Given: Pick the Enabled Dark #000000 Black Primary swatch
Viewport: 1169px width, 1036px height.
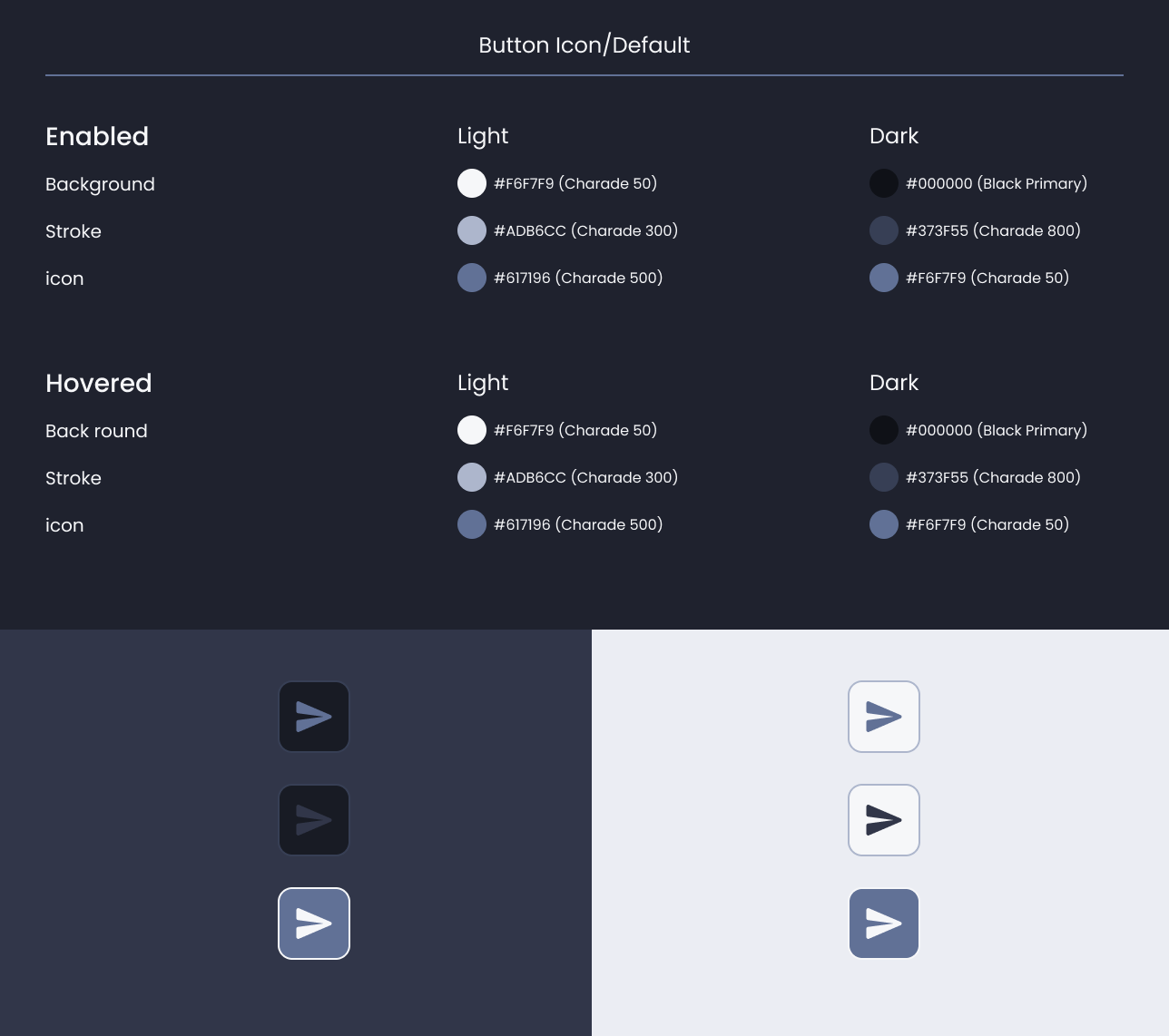Looking at the screenshot, I should 884,183.
